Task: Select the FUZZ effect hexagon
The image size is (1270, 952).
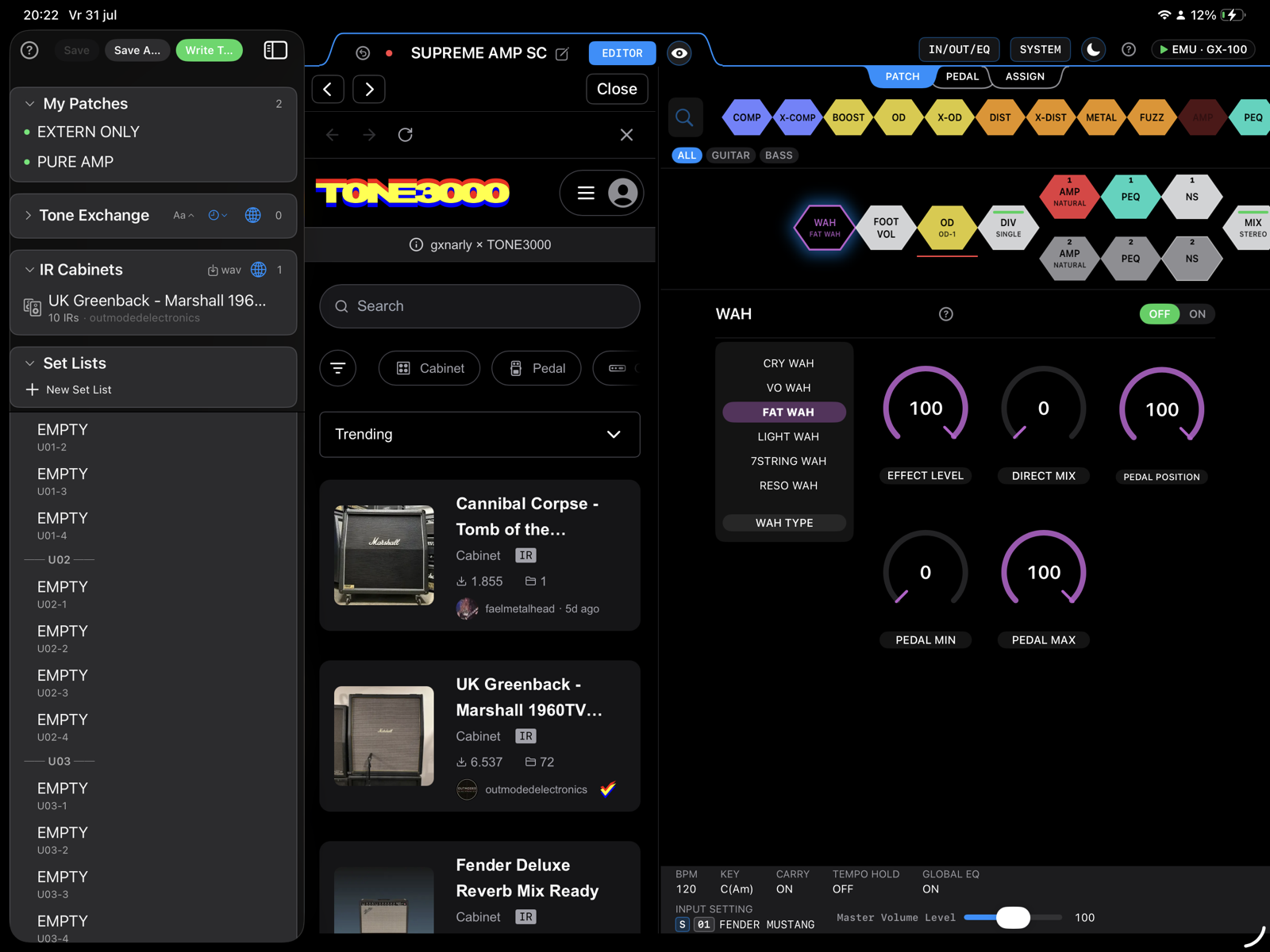Action: pos(1152,117)
